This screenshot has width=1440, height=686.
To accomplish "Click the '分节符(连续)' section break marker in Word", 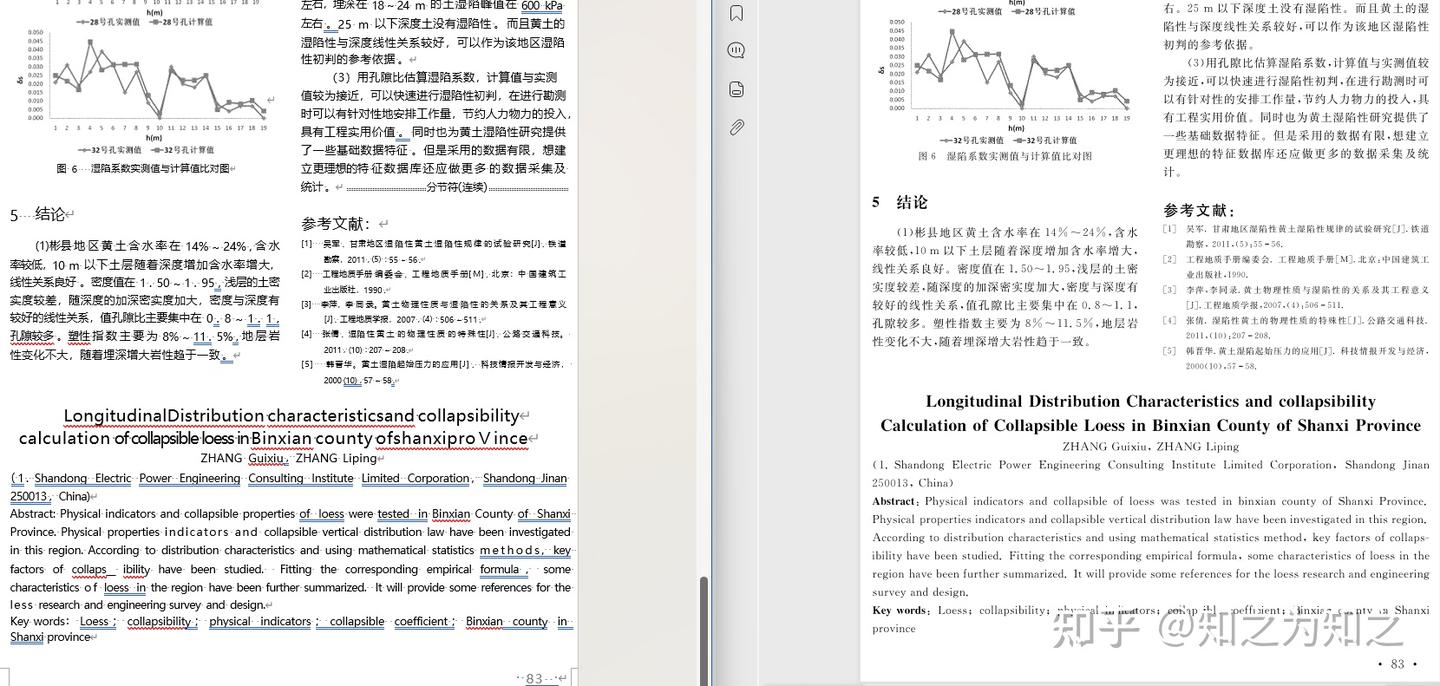I will [457, 187].
